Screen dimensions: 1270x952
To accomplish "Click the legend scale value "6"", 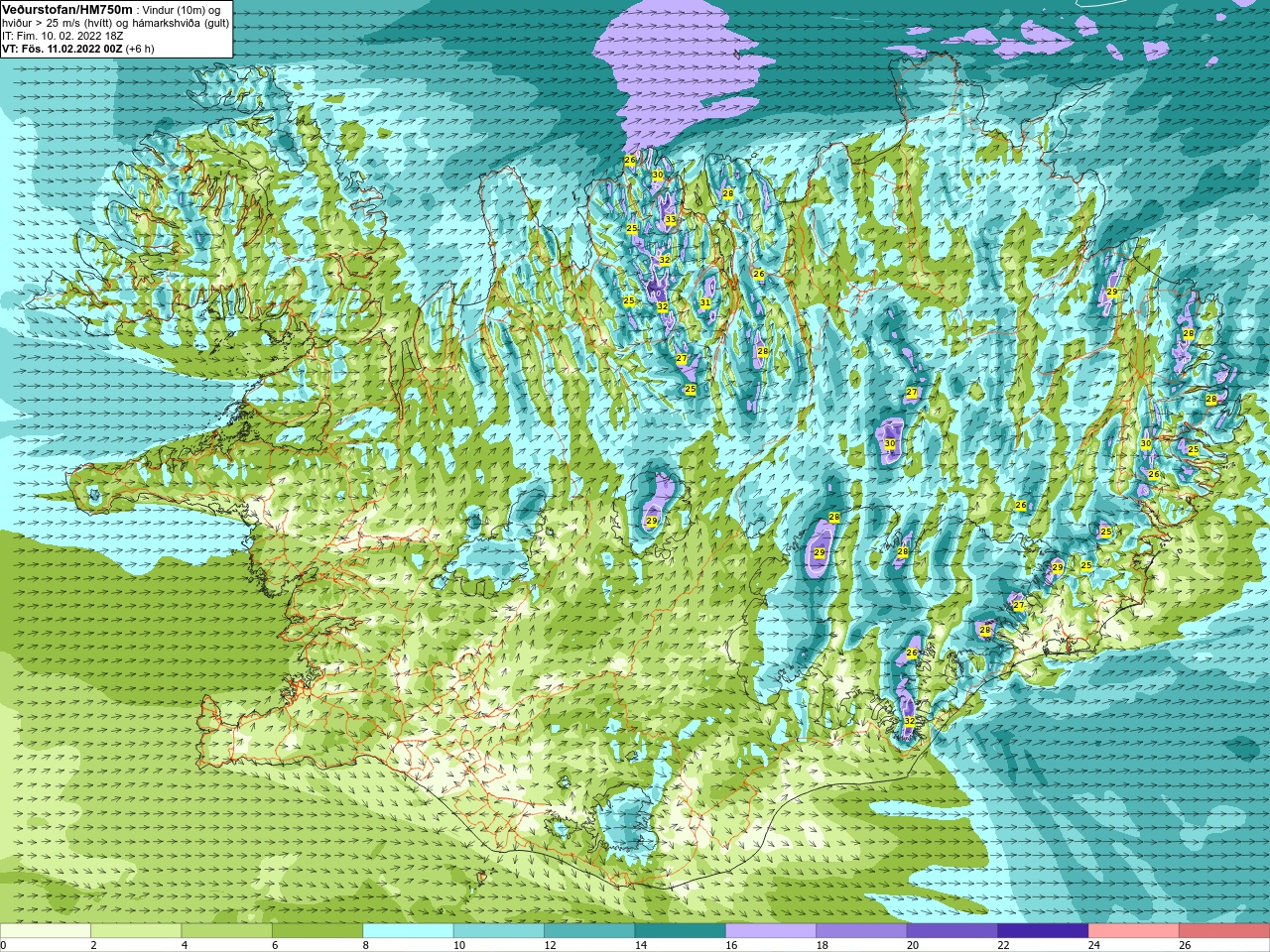I will (x=275, y=945).
